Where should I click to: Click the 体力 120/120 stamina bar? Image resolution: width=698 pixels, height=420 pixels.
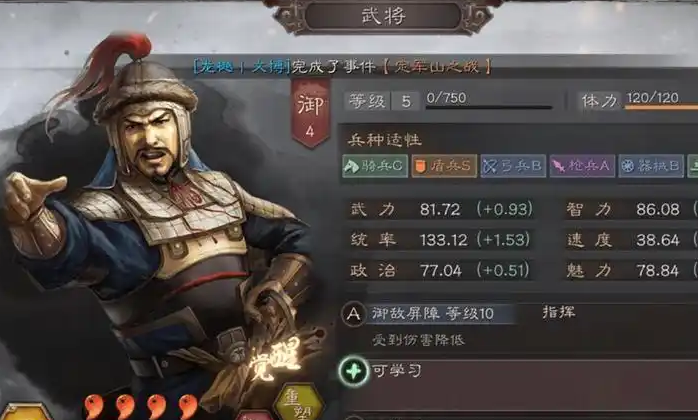click(x=661, y=106)
